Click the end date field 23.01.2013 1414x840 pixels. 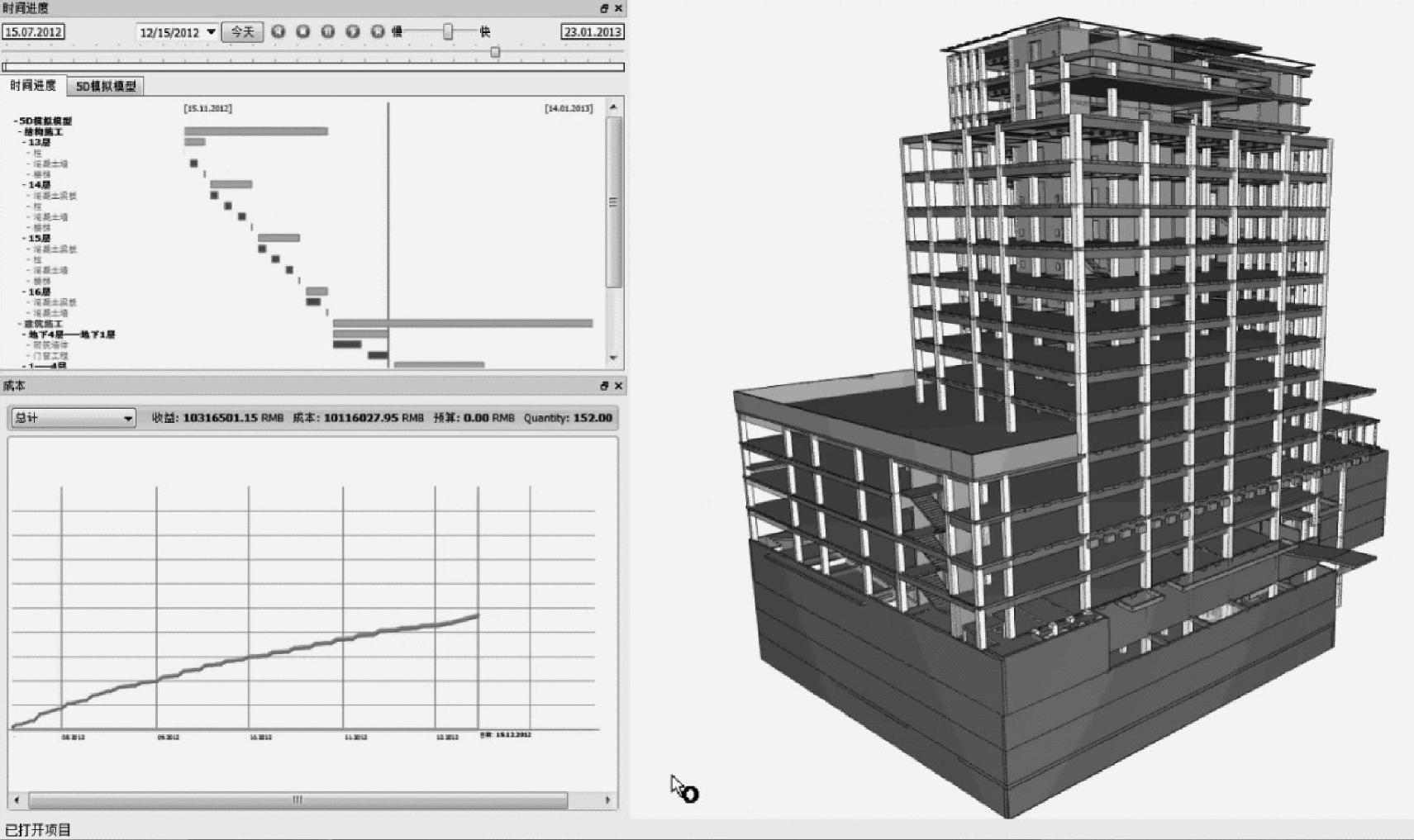592,32
